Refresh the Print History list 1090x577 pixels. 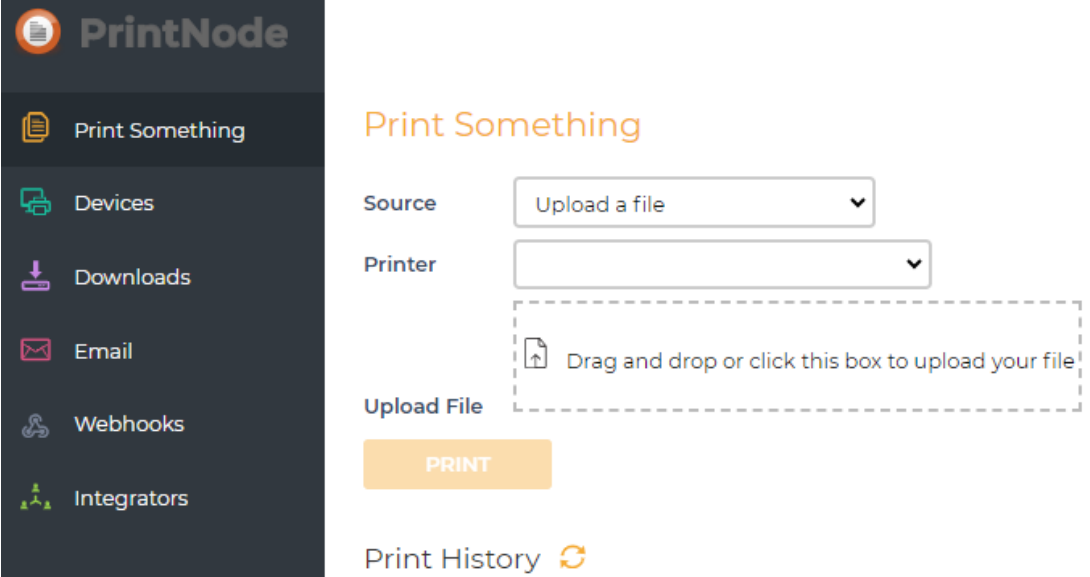[x=572, y=557]
